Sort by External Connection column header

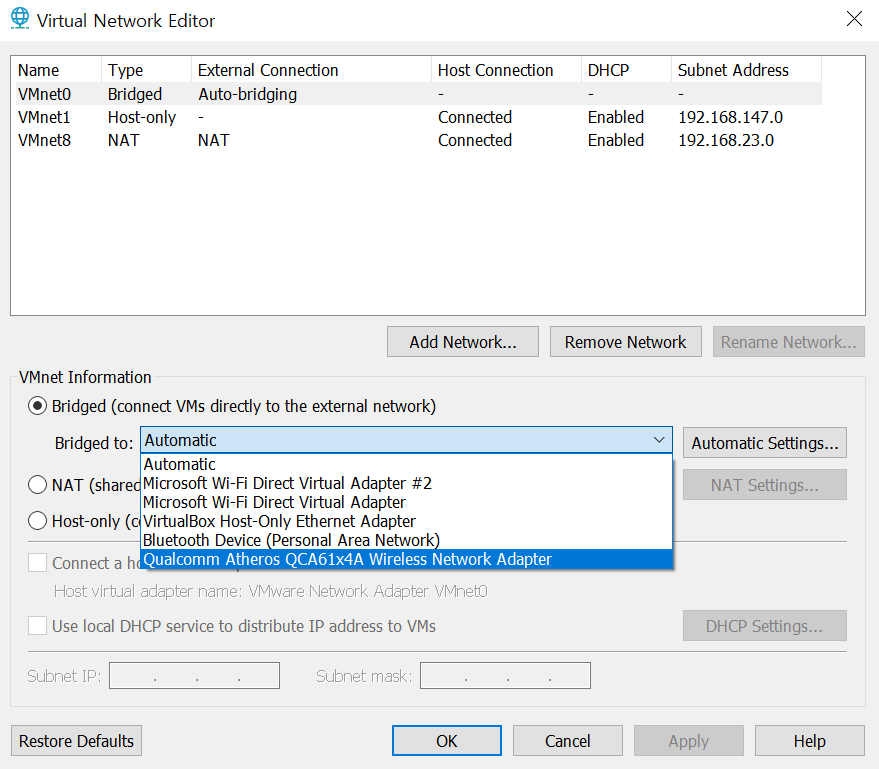[312, 70]
